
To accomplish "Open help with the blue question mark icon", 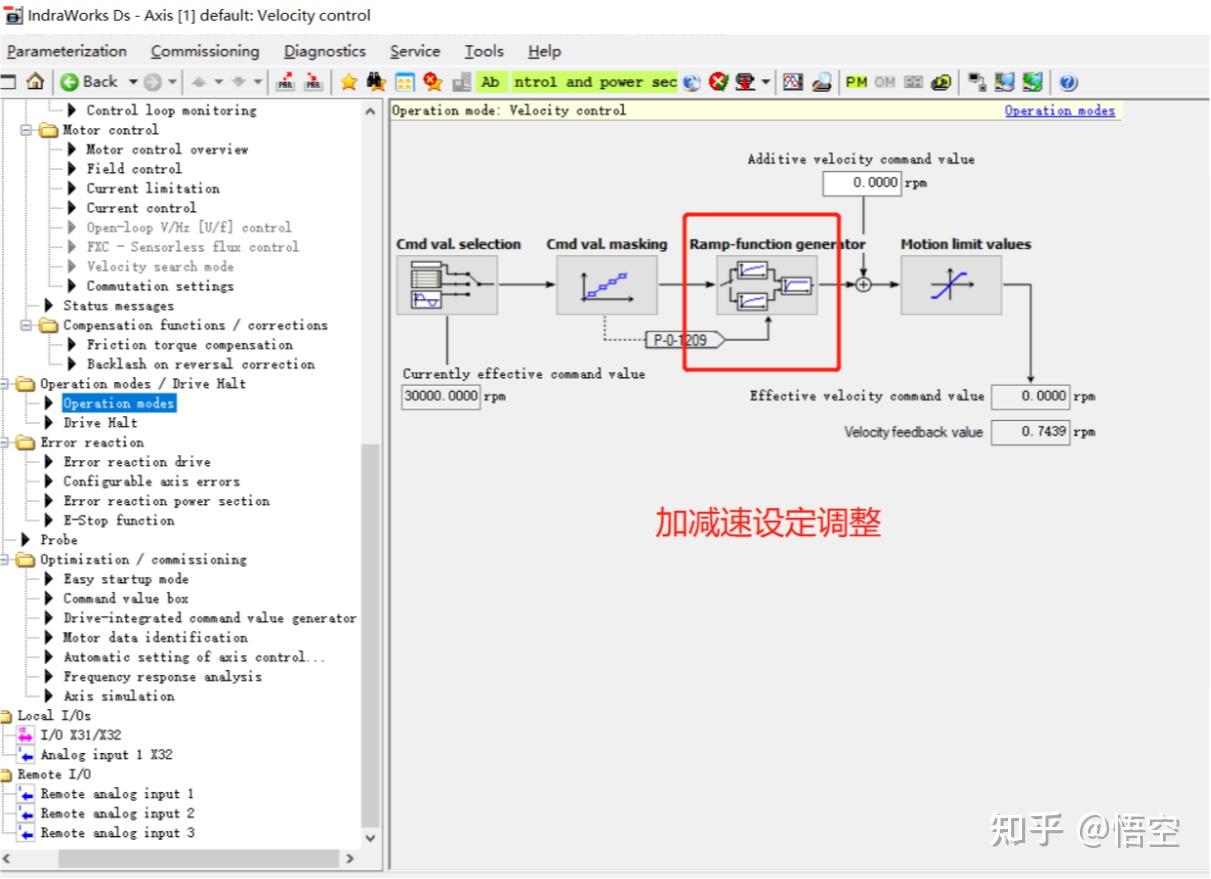I will (1069, 83).
